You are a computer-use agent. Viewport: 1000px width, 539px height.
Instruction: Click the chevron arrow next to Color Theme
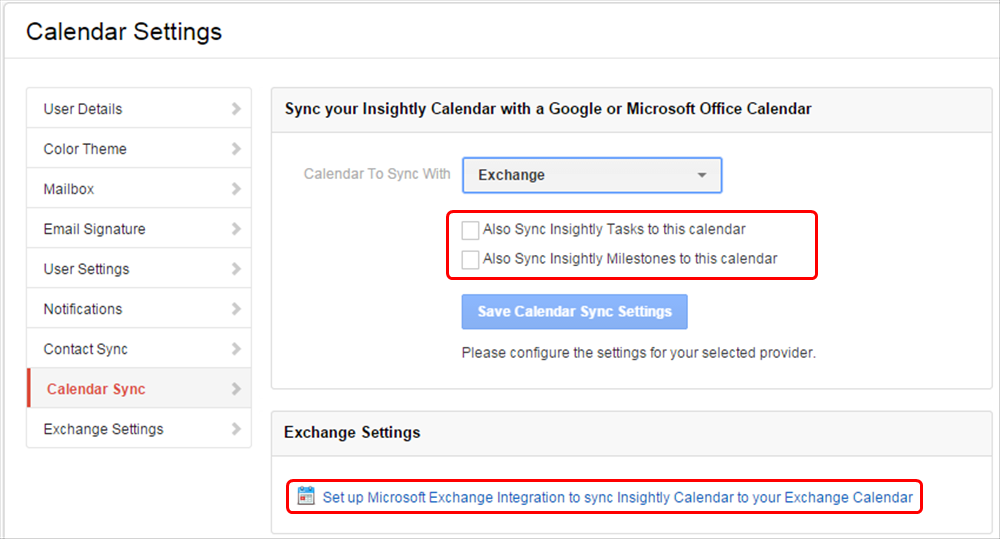tap(236, 149)
